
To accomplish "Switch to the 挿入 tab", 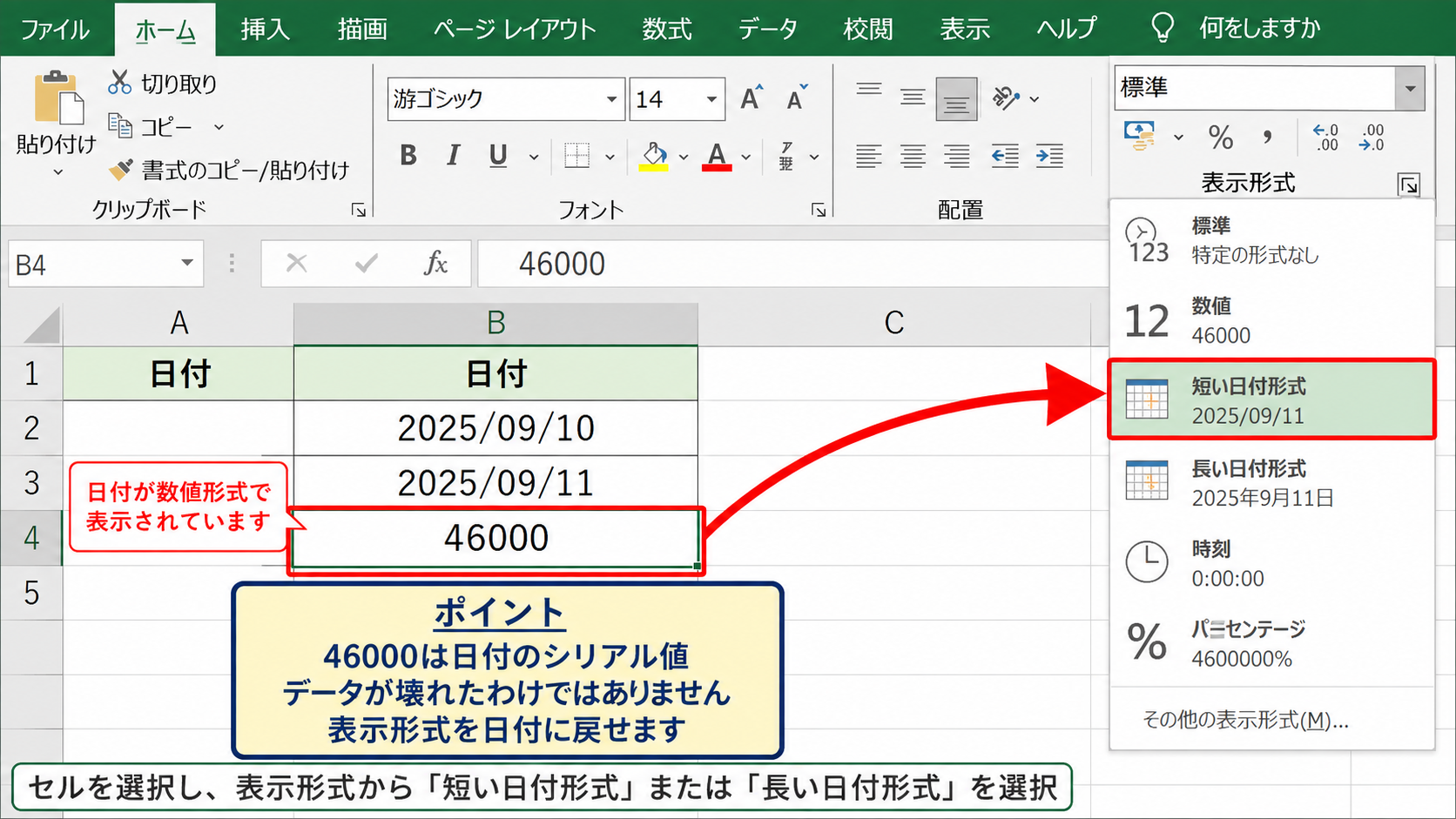I will tap(265, 29).
